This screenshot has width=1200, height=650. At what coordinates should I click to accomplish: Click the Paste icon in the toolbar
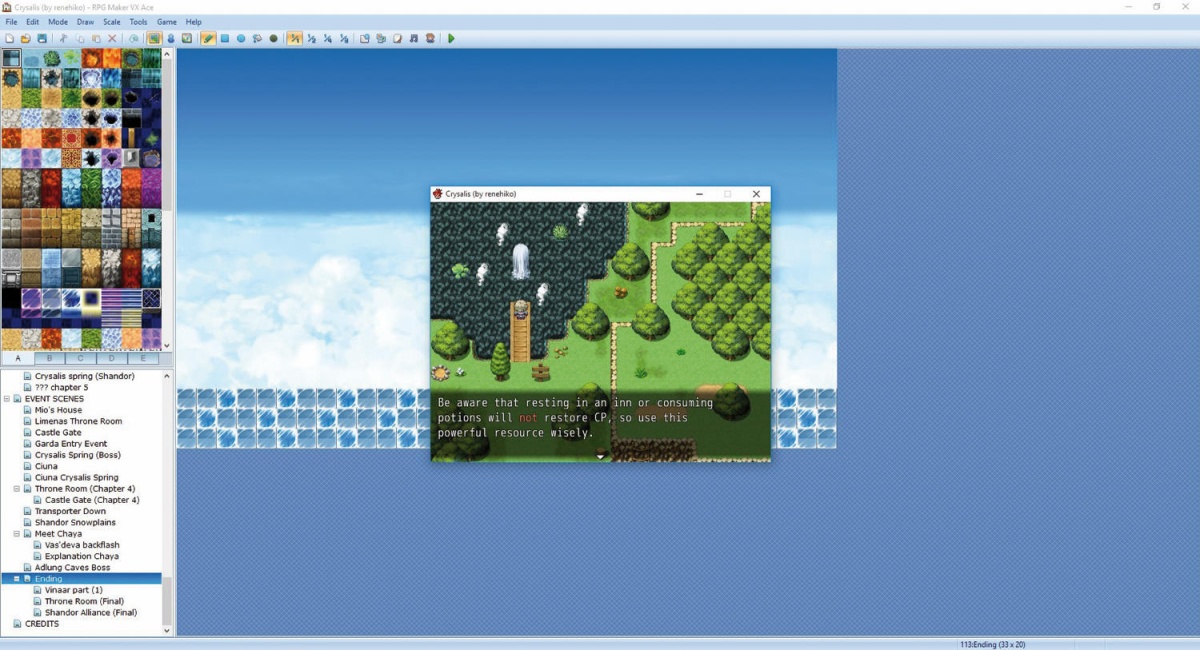[x=96, y=38]
